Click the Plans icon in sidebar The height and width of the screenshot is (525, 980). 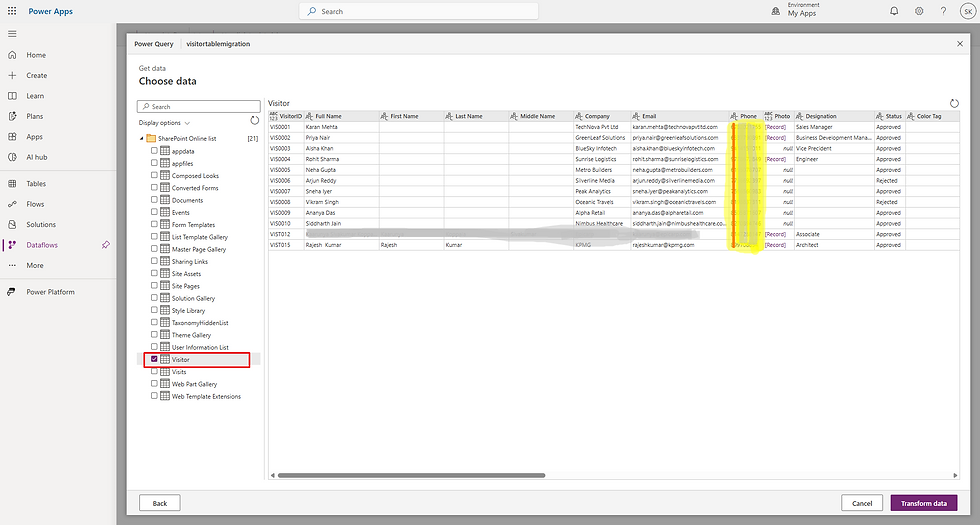[12, 116]
